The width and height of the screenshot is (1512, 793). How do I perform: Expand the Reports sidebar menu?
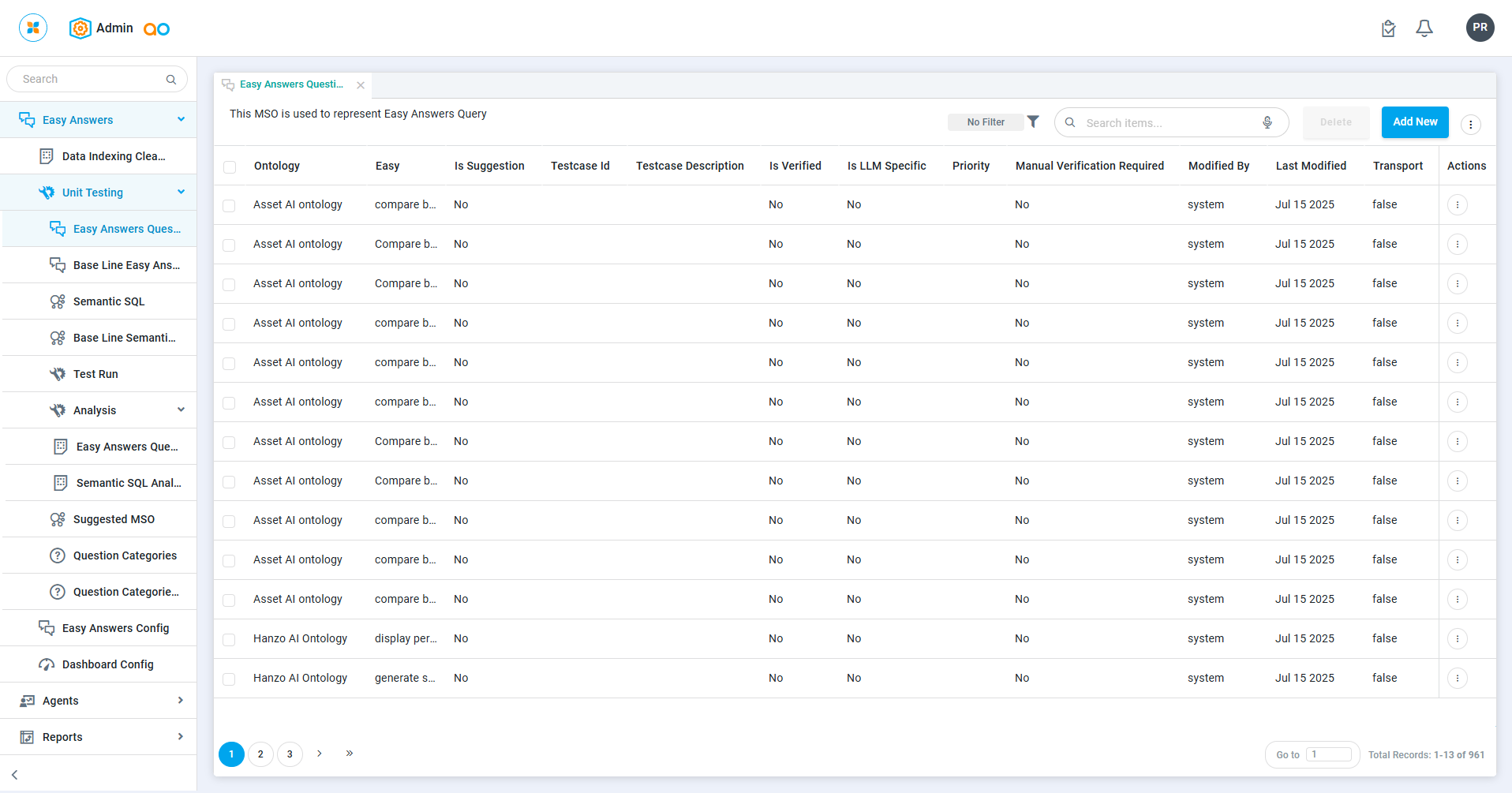pyautogui.click(x=180, y=737)
